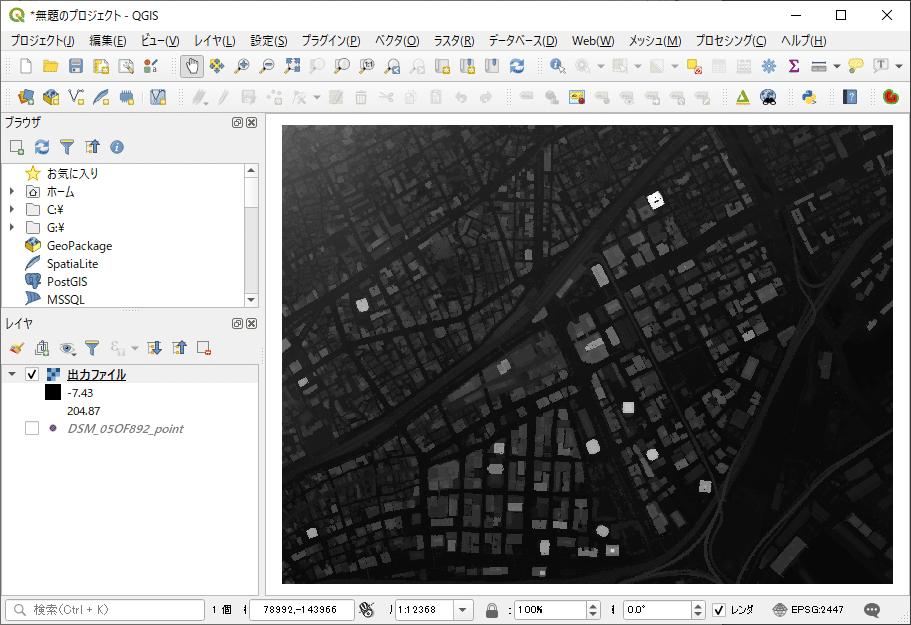Click the black legend color swatch

click(53, 393)
